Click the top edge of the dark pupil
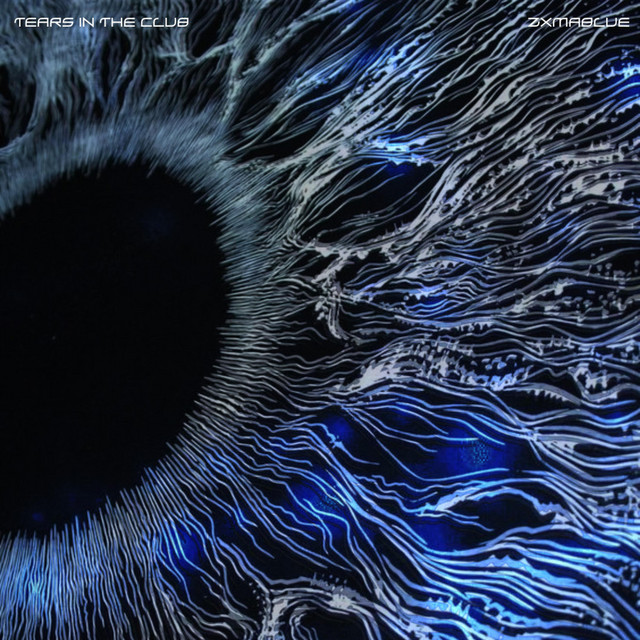Viewport: 640px width, 640px height. (x=100, y=170)
